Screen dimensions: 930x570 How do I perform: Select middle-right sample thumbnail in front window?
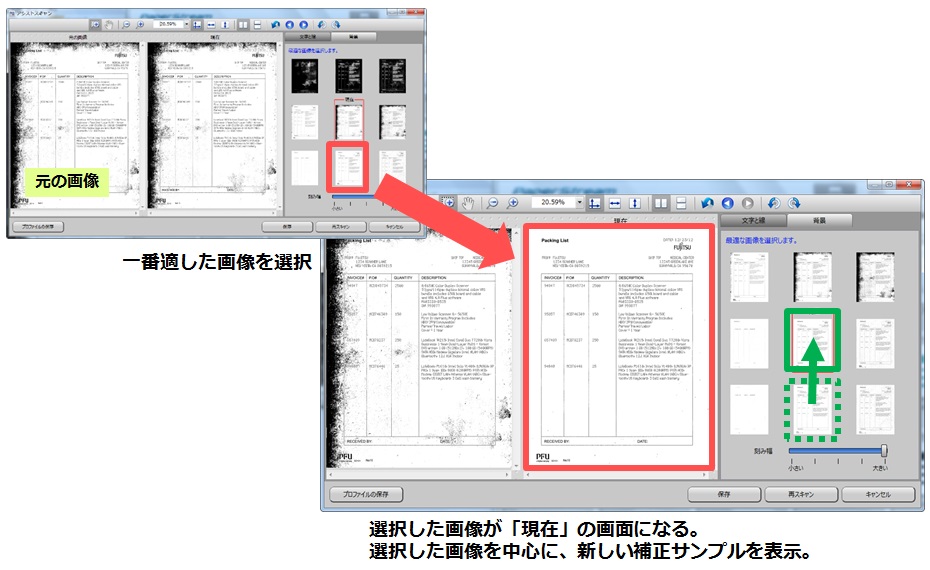(x=875, y=343)
